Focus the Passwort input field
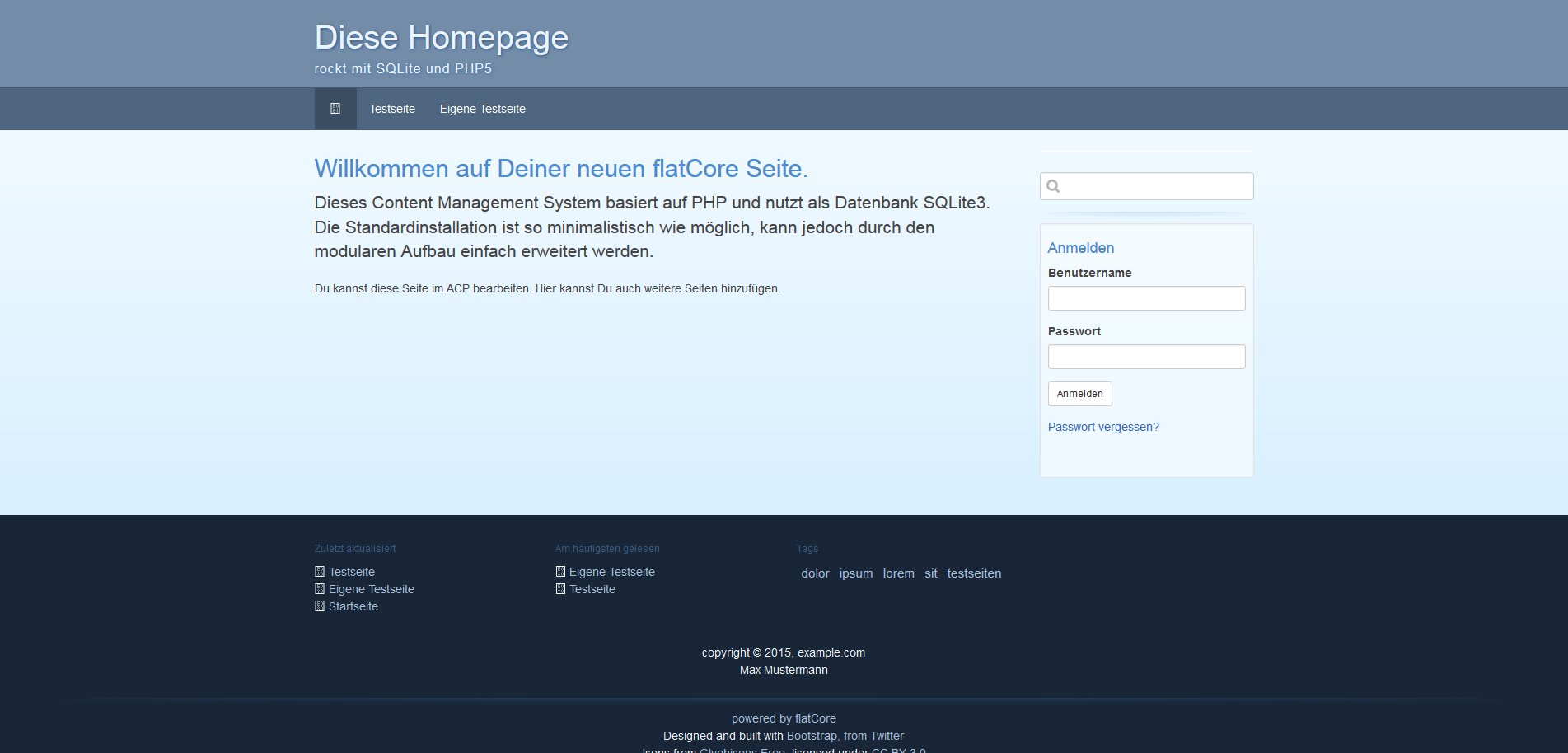Screen dimensions: 1568x753 [1146, 357]
